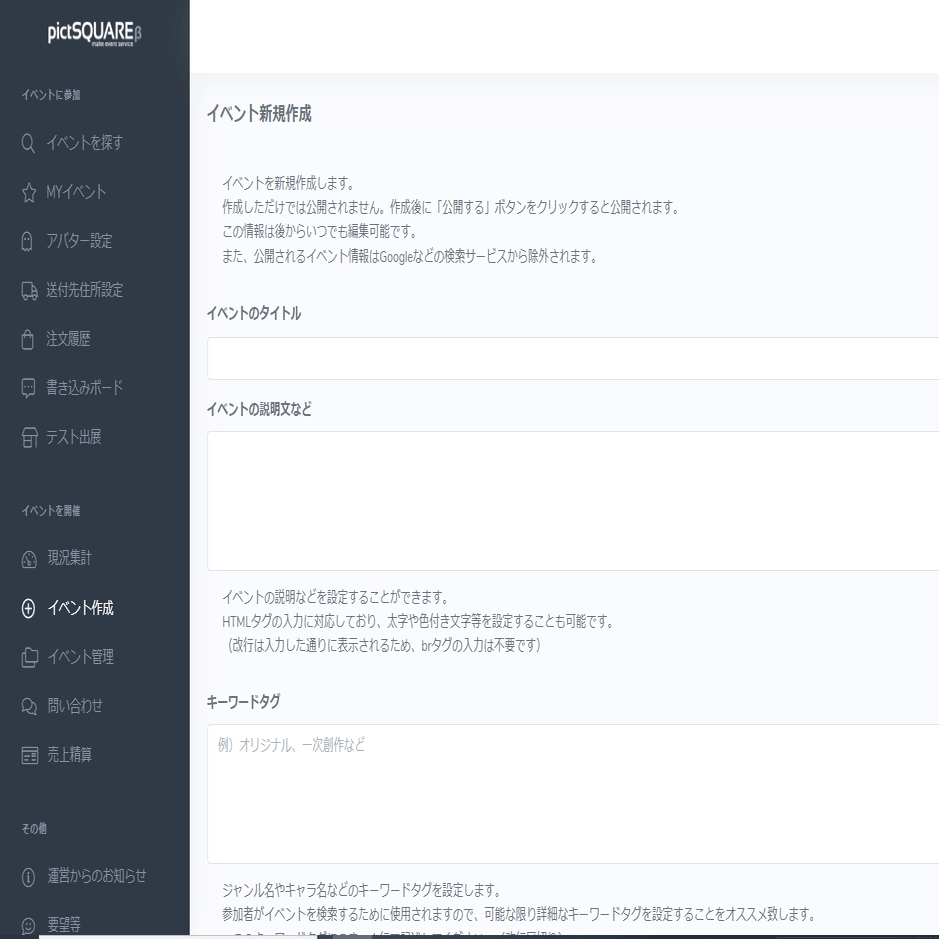939x939 pixels.
Task: Click the magnifier icon beside イベントを探す
Action: coord(28,143)
